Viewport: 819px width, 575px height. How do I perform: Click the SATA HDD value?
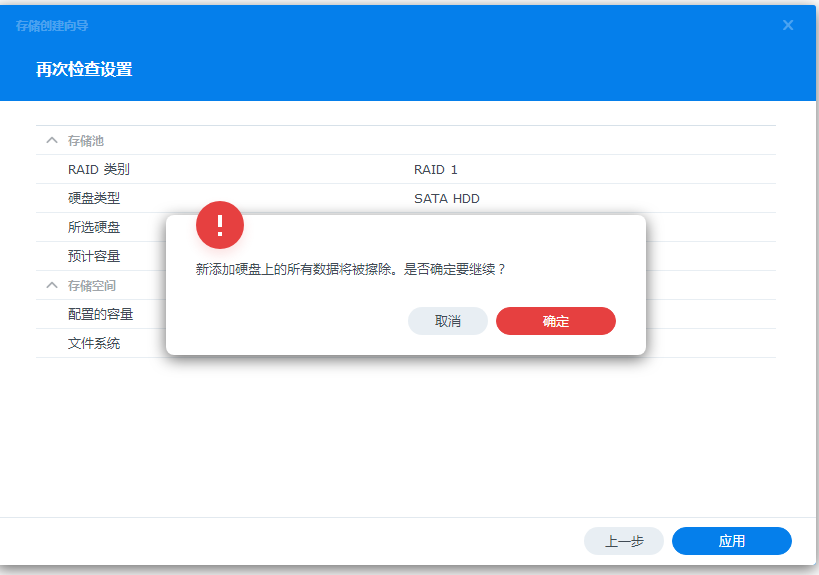(447, 199)
